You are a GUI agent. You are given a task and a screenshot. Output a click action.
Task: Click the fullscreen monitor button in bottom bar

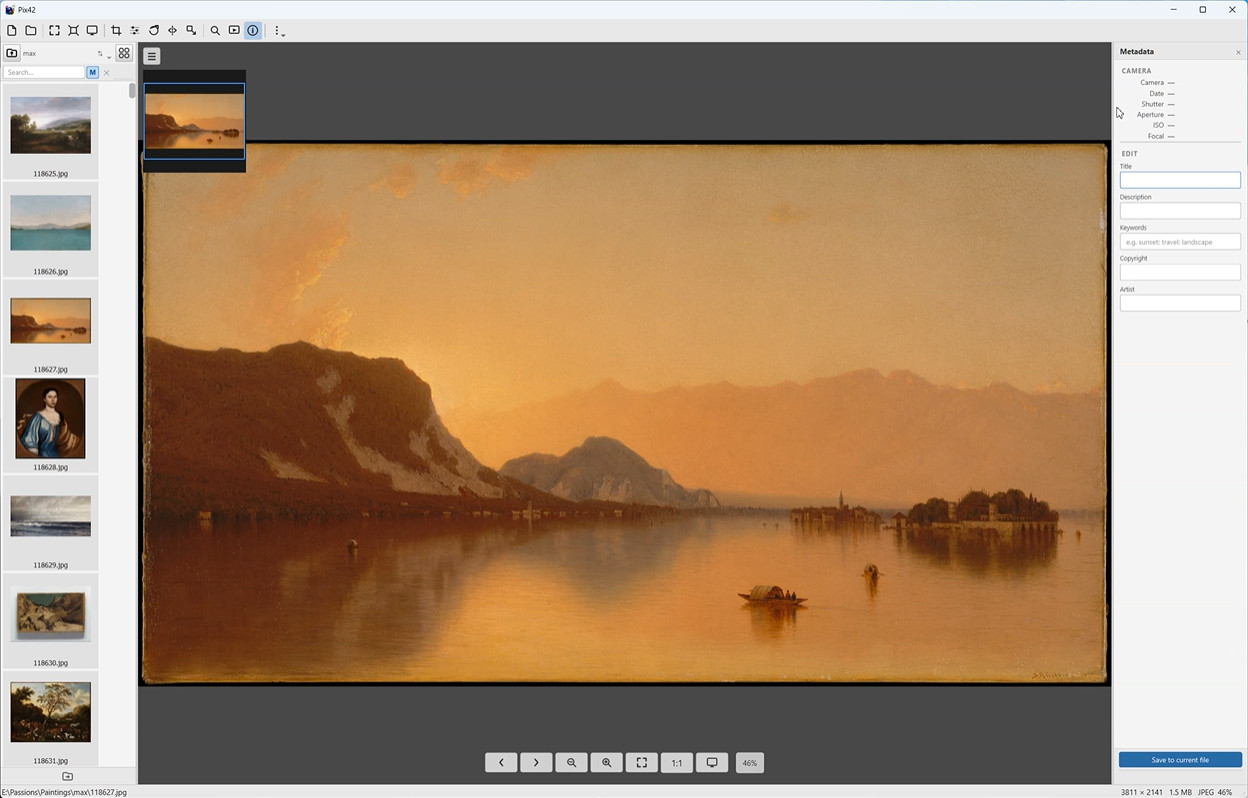point(712,763)
